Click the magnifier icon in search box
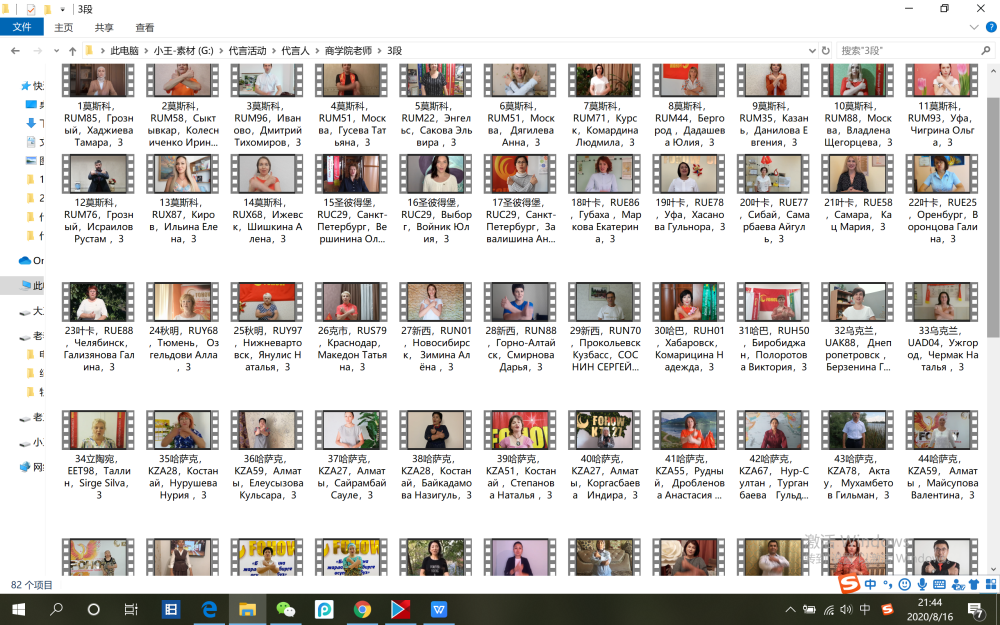1000x625 pixels. click(986, 50)
